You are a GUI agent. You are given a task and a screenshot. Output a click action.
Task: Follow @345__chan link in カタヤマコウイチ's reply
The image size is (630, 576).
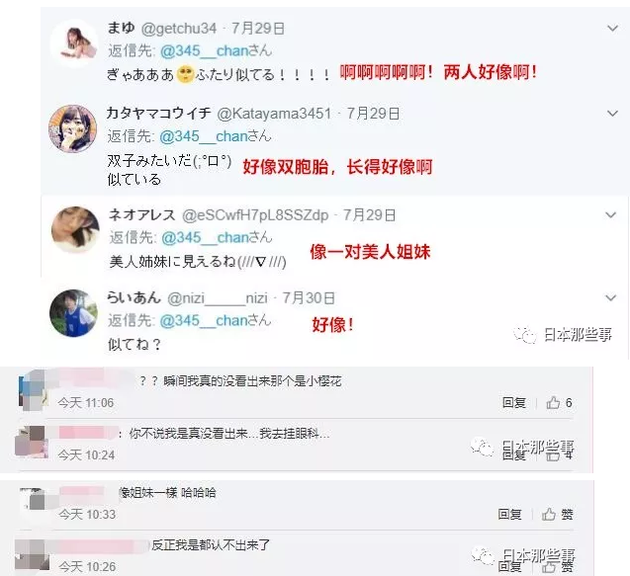(x=204, y=137)
